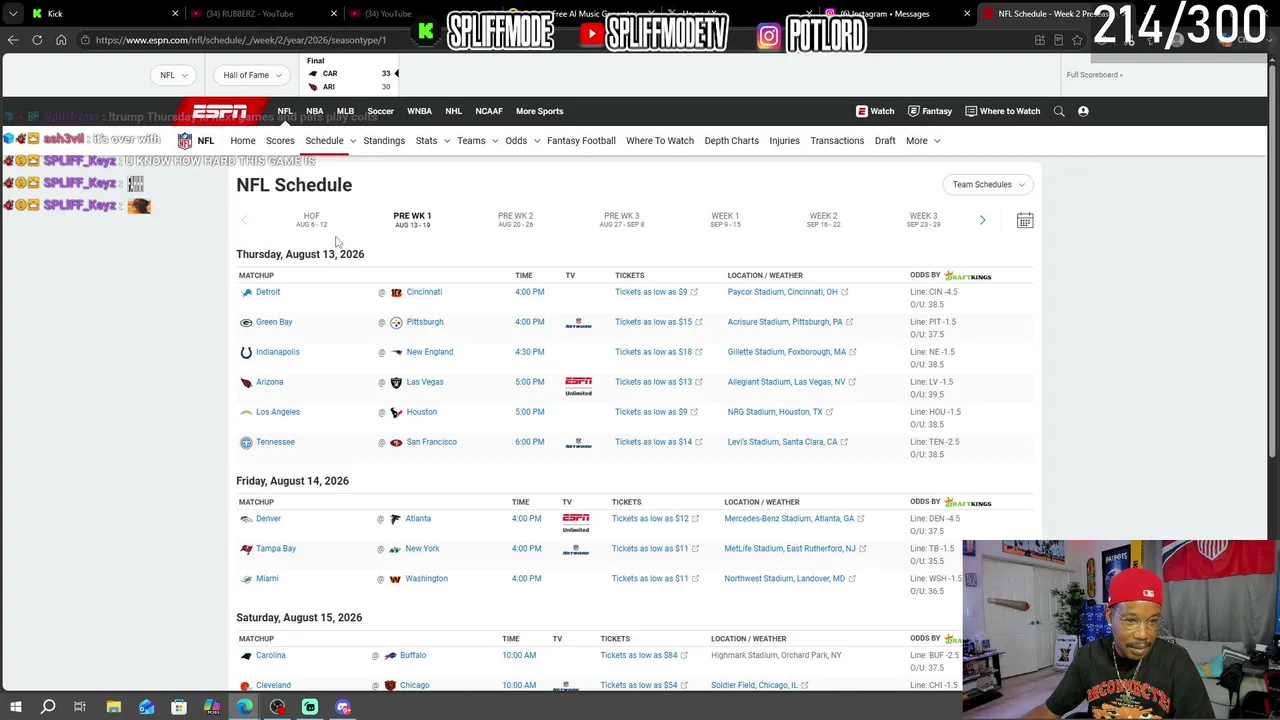Image resolution: width=1280 pixels, height=720 pixels.
Task: Select the WEEK 1 schedule tab
Action: pos(725,219)
